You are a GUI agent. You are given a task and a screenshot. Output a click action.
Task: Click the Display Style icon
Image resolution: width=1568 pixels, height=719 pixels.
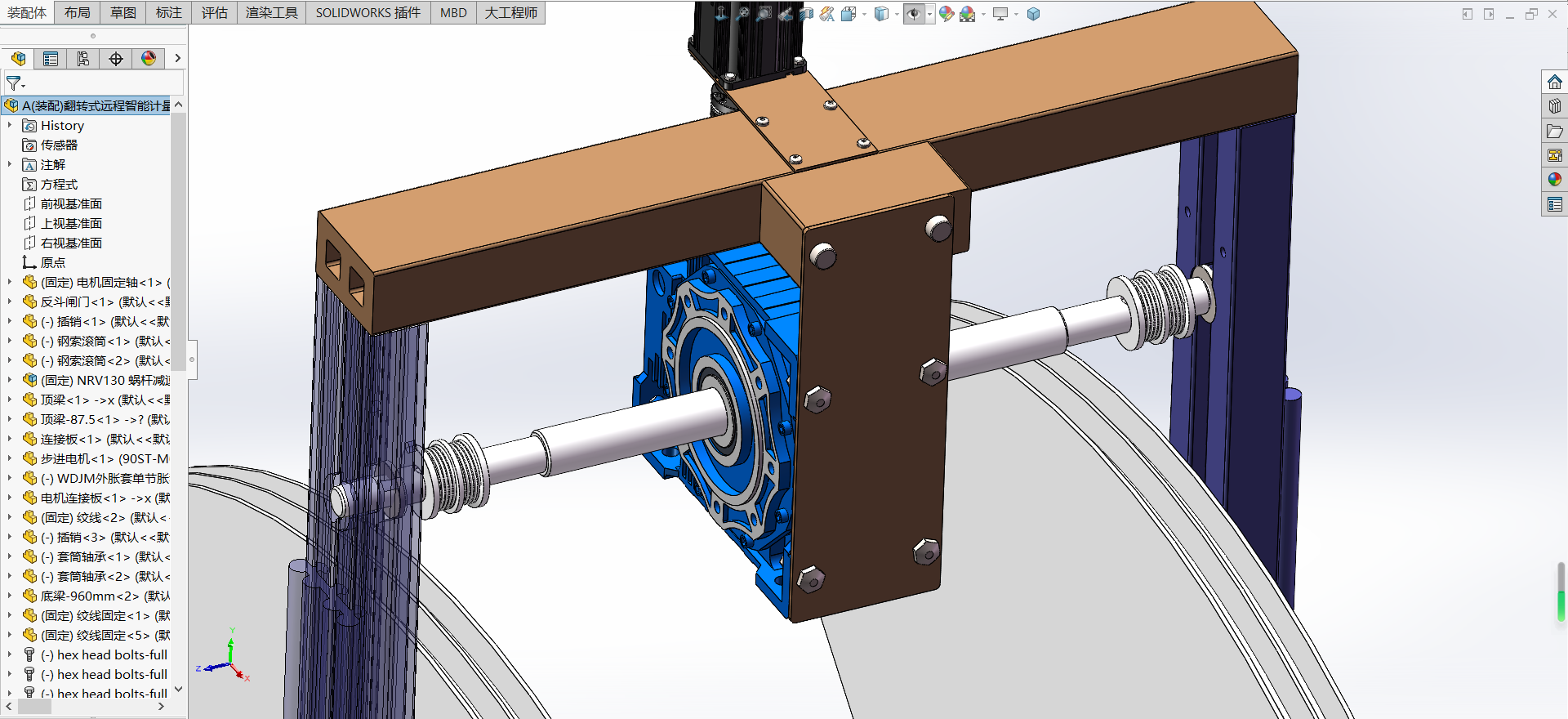coord(881,13)
